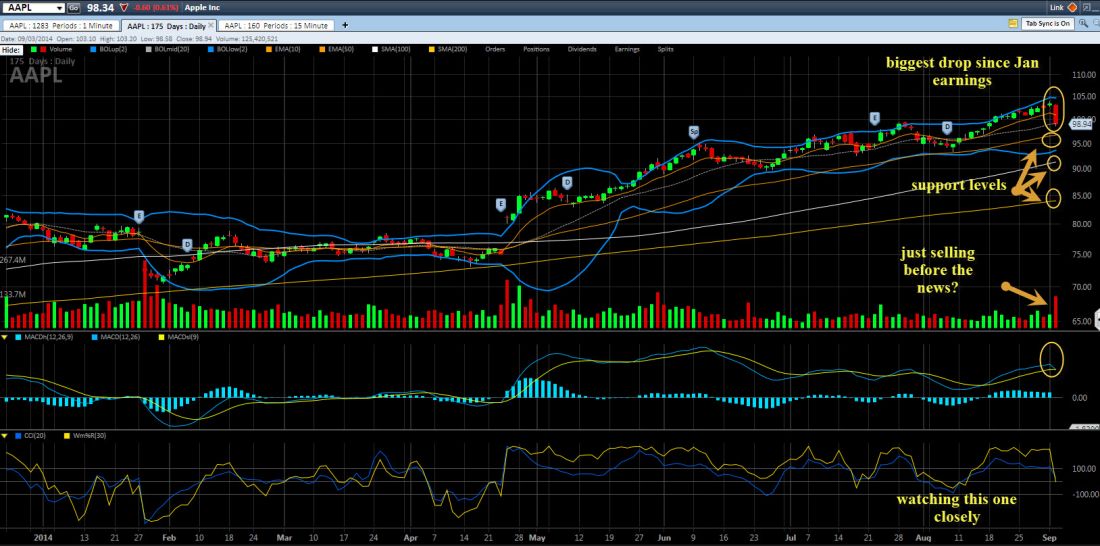Click the orange Link diamond icon
Screen dimensions: 1100x546
[1072, 8]
